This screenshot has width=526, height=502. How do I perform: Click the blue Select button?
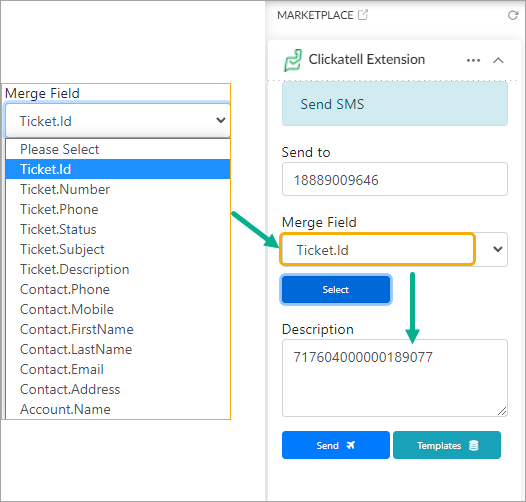click(x=336, y=289)
